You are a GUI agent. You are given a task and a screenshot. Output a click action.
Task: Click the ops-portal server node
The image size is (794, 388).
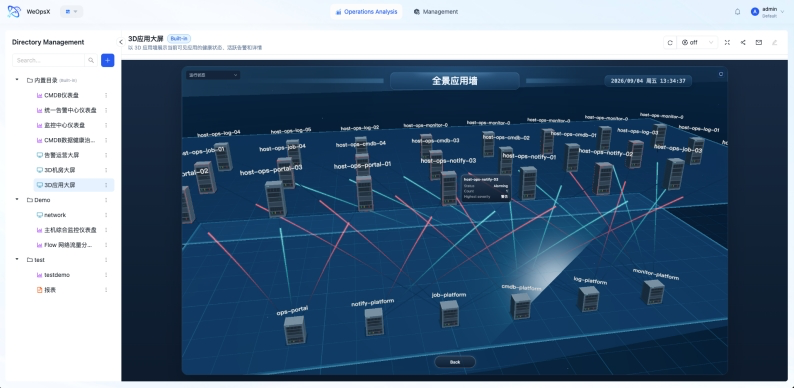click(x=294, y=329)
